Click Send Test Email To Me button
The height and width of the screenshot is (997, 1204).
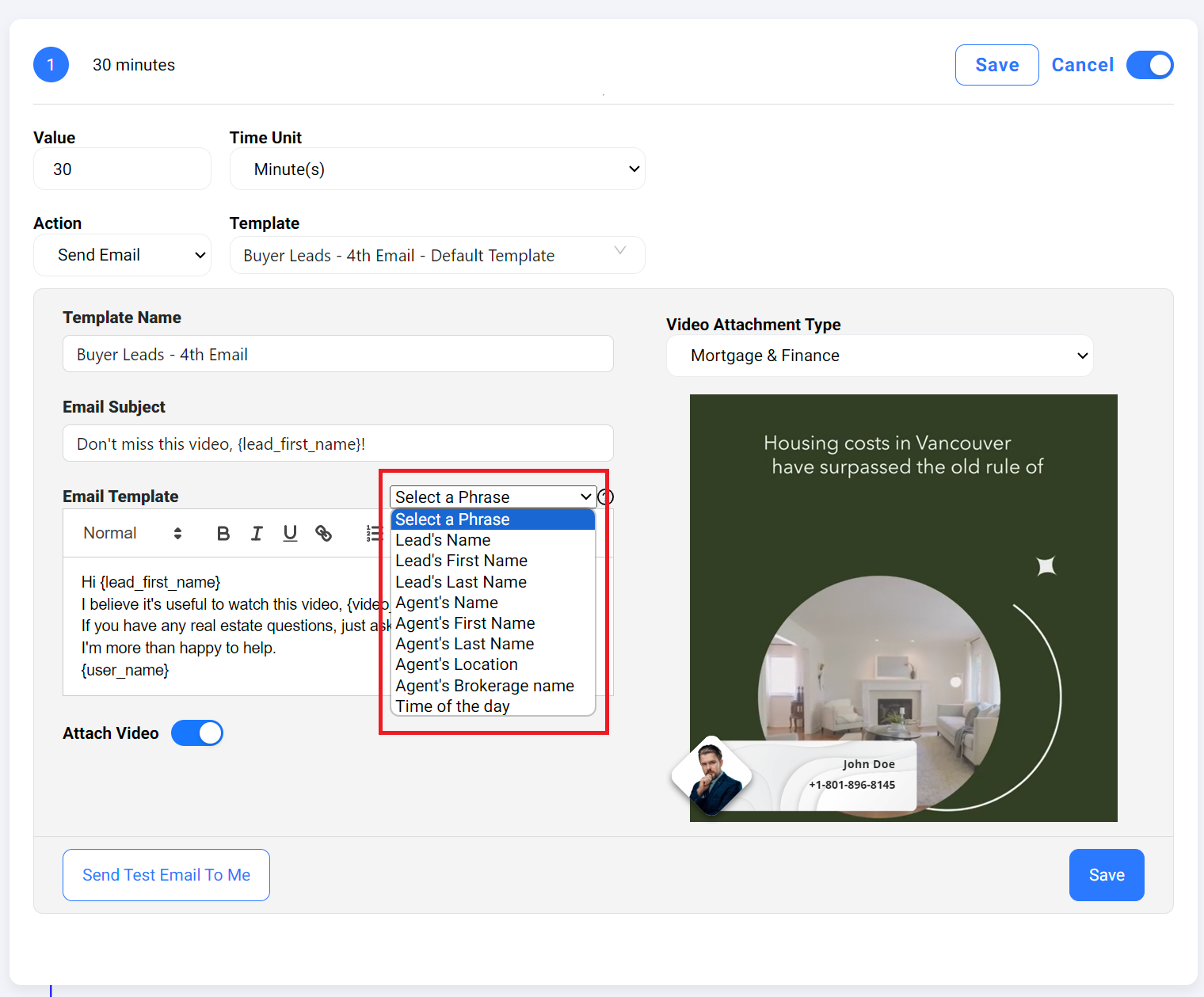coord(166,875)
